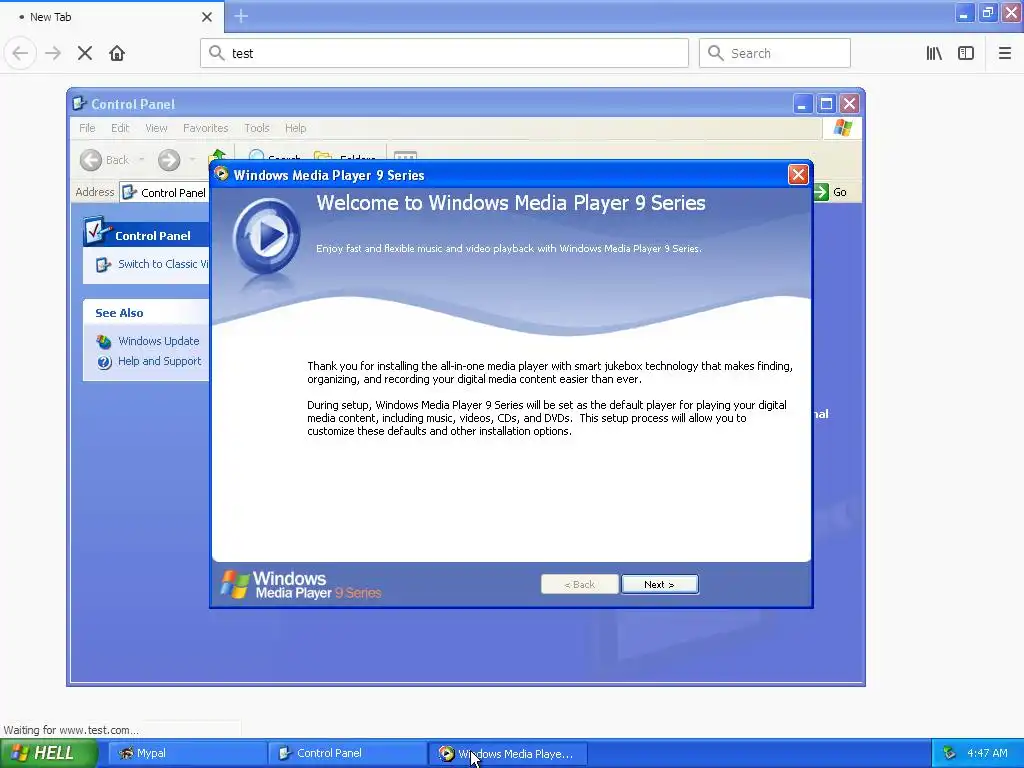Screen dimensions: 1024x768
Task: Expand the Forward history dropdown arrow
Action: (x=192, y=160)
